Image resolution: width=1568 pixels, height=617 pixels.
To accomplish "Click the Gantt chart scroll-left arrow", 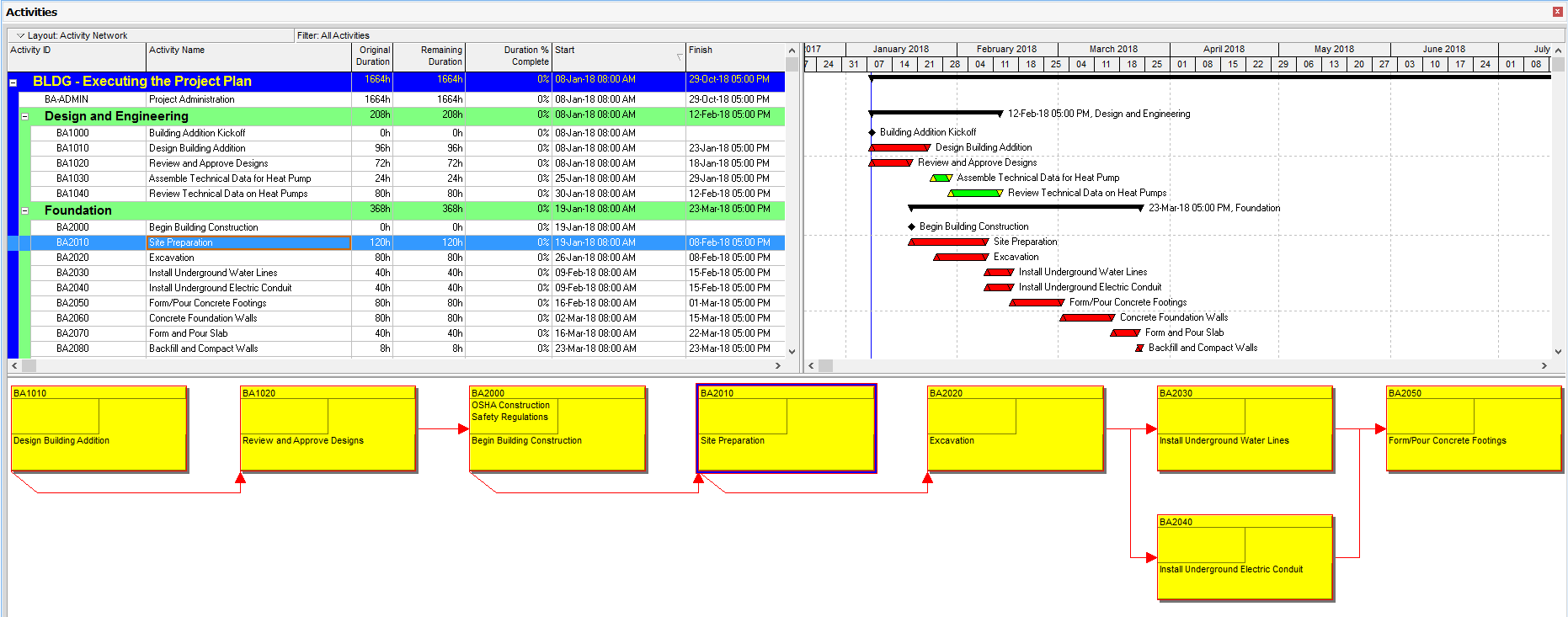I will [x=811, y=365].
